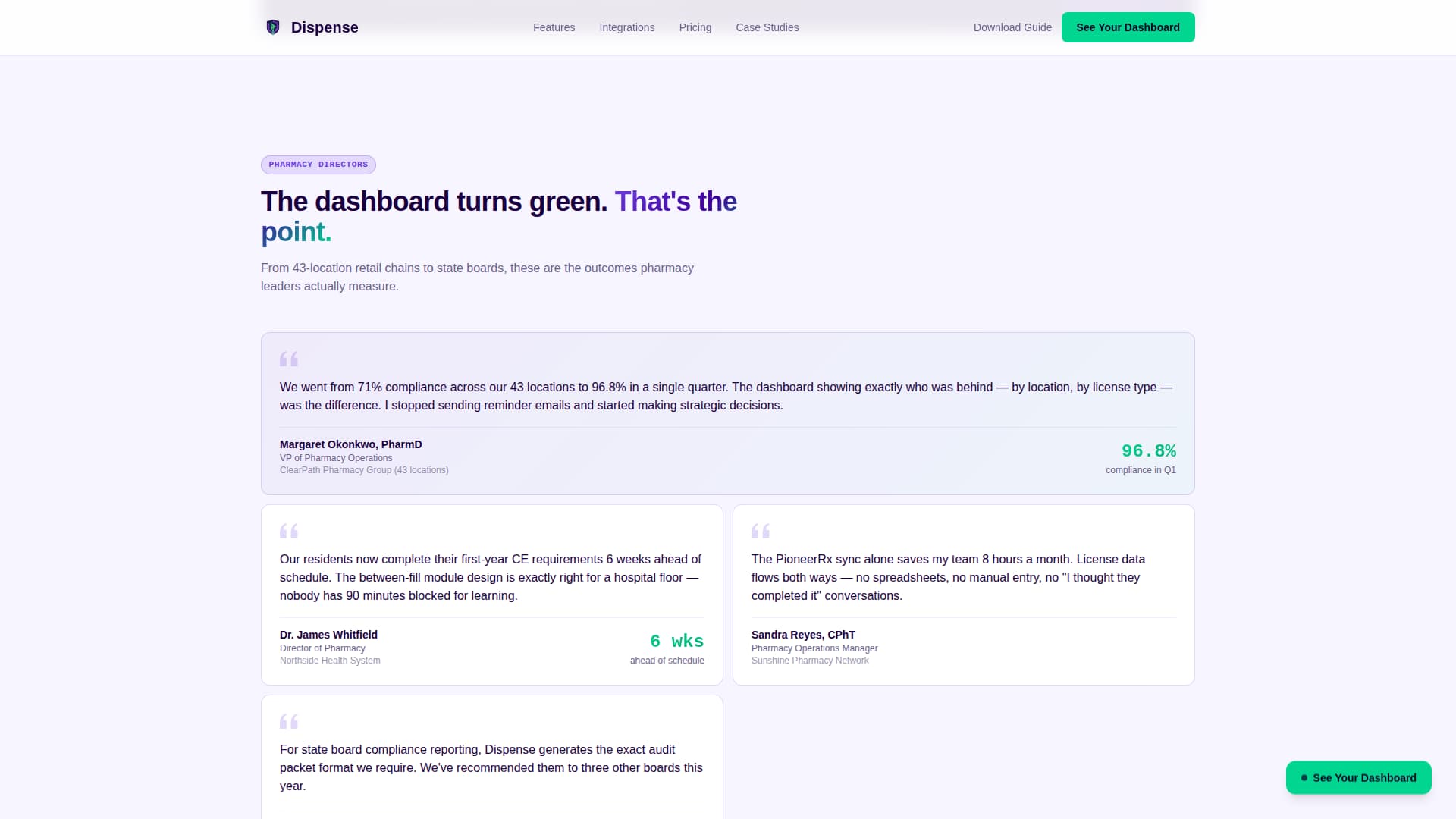Viewport: 1456px width, 819px height.
Task: Click Pharmacy Operations Manager title
Action: (814, 648)
